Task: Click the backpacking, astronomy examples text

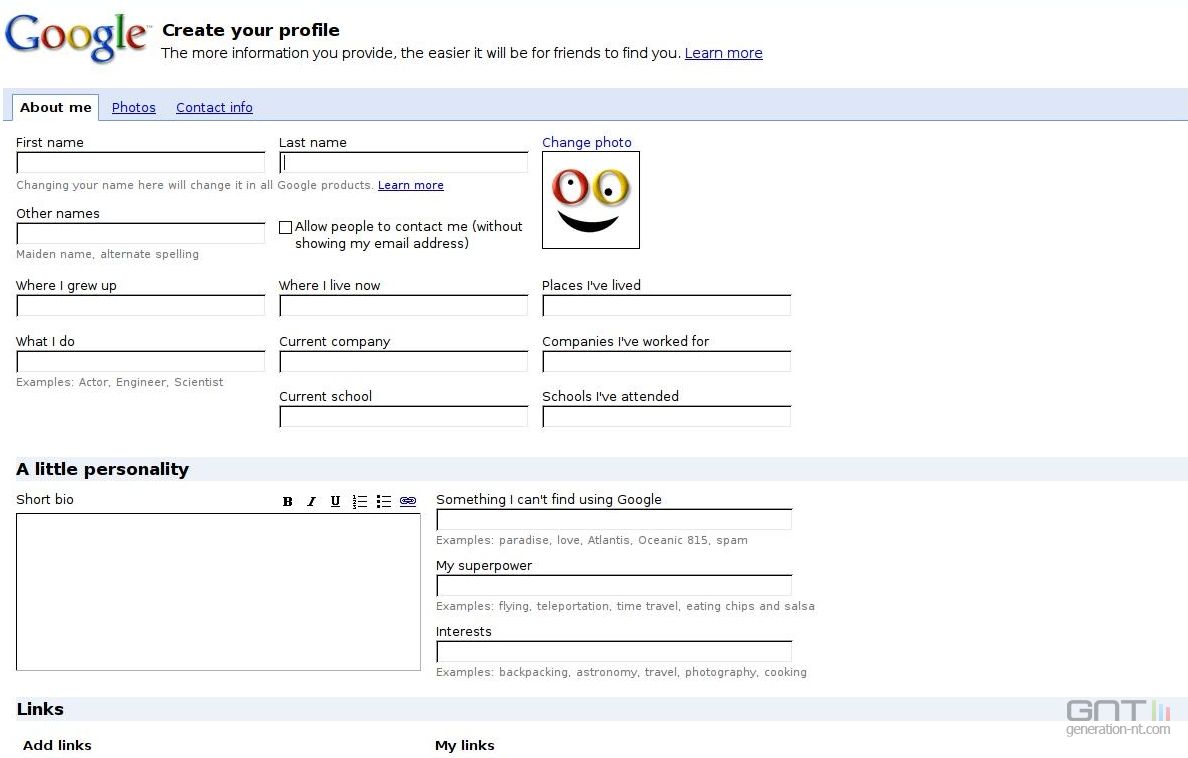Action: point(621,672)
